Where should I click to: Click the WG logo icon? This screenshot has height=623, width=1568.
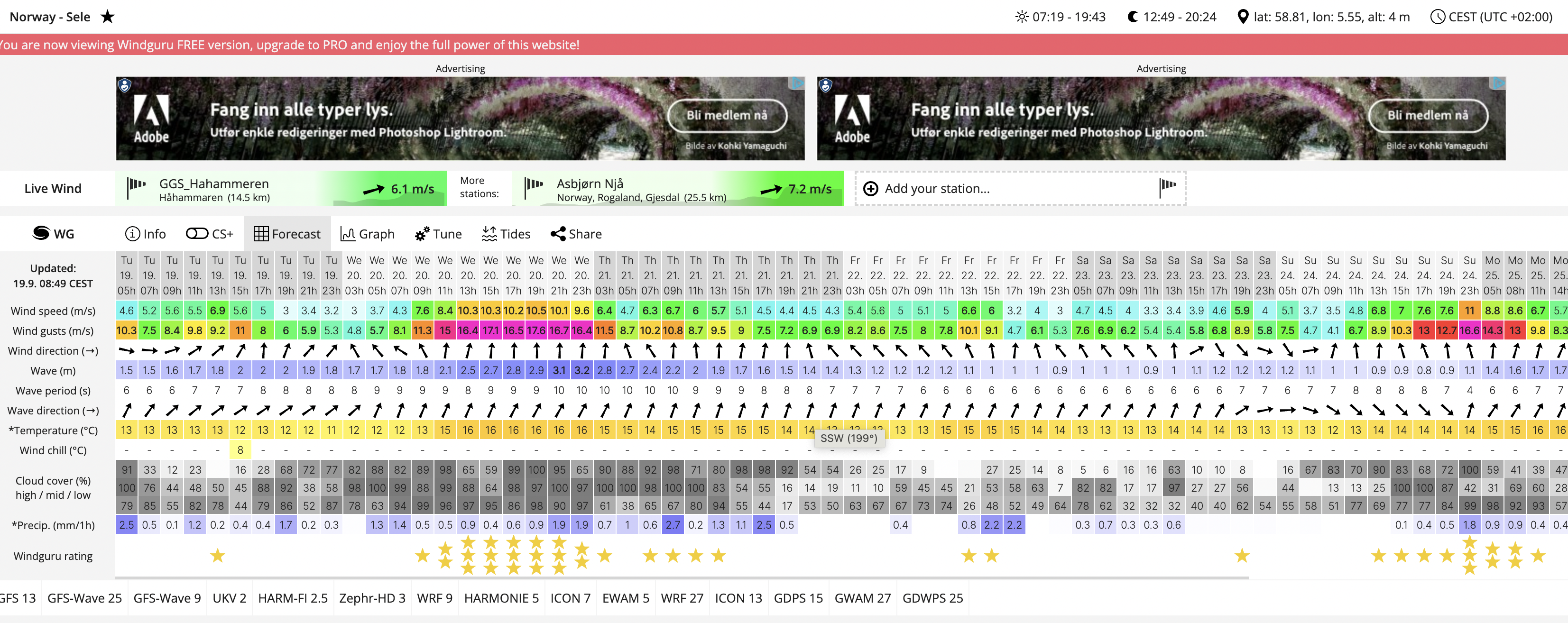coord(41,234)
